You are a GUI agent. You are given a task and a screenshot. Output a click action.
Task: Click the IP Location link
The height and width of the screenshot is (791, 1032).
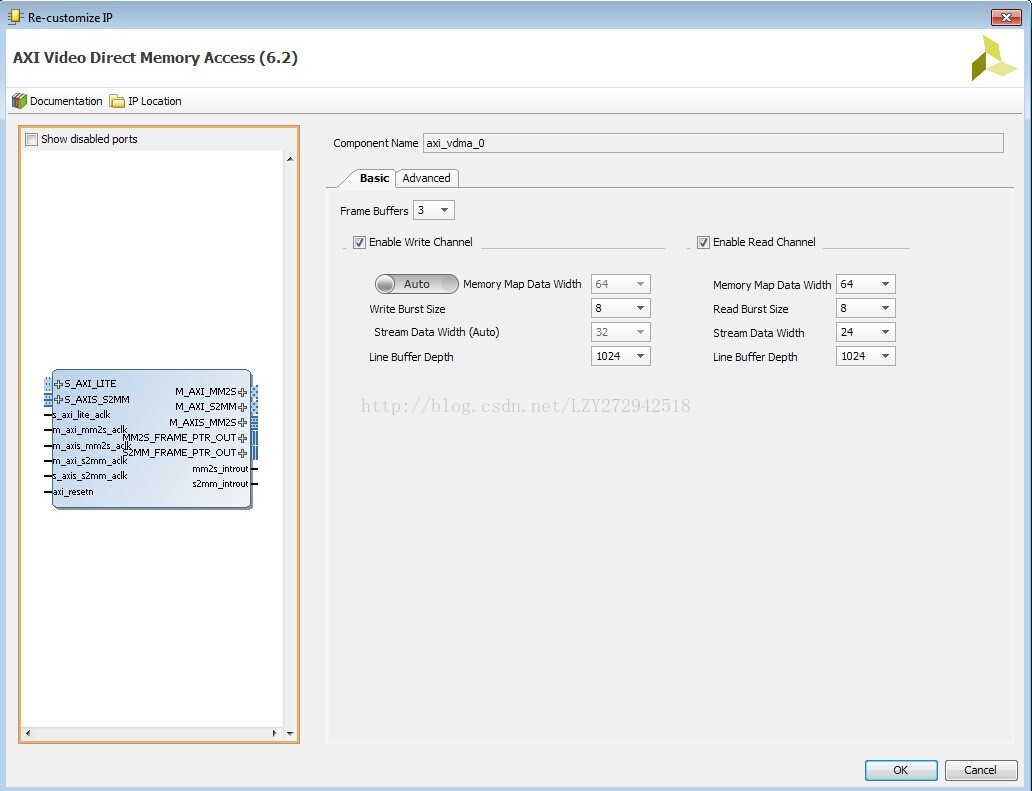155,101
